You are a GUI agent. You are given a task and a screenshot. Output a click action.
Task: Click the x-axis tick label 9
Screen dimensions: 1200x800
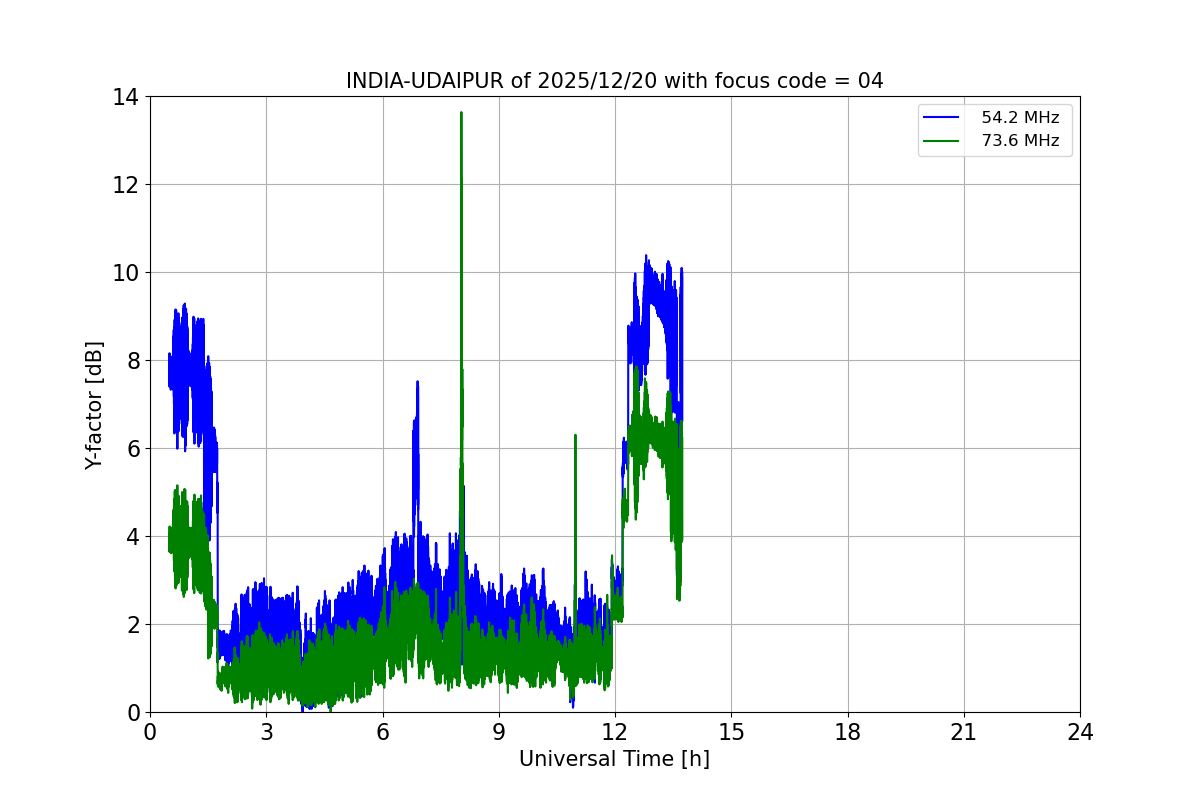[499, 732]
